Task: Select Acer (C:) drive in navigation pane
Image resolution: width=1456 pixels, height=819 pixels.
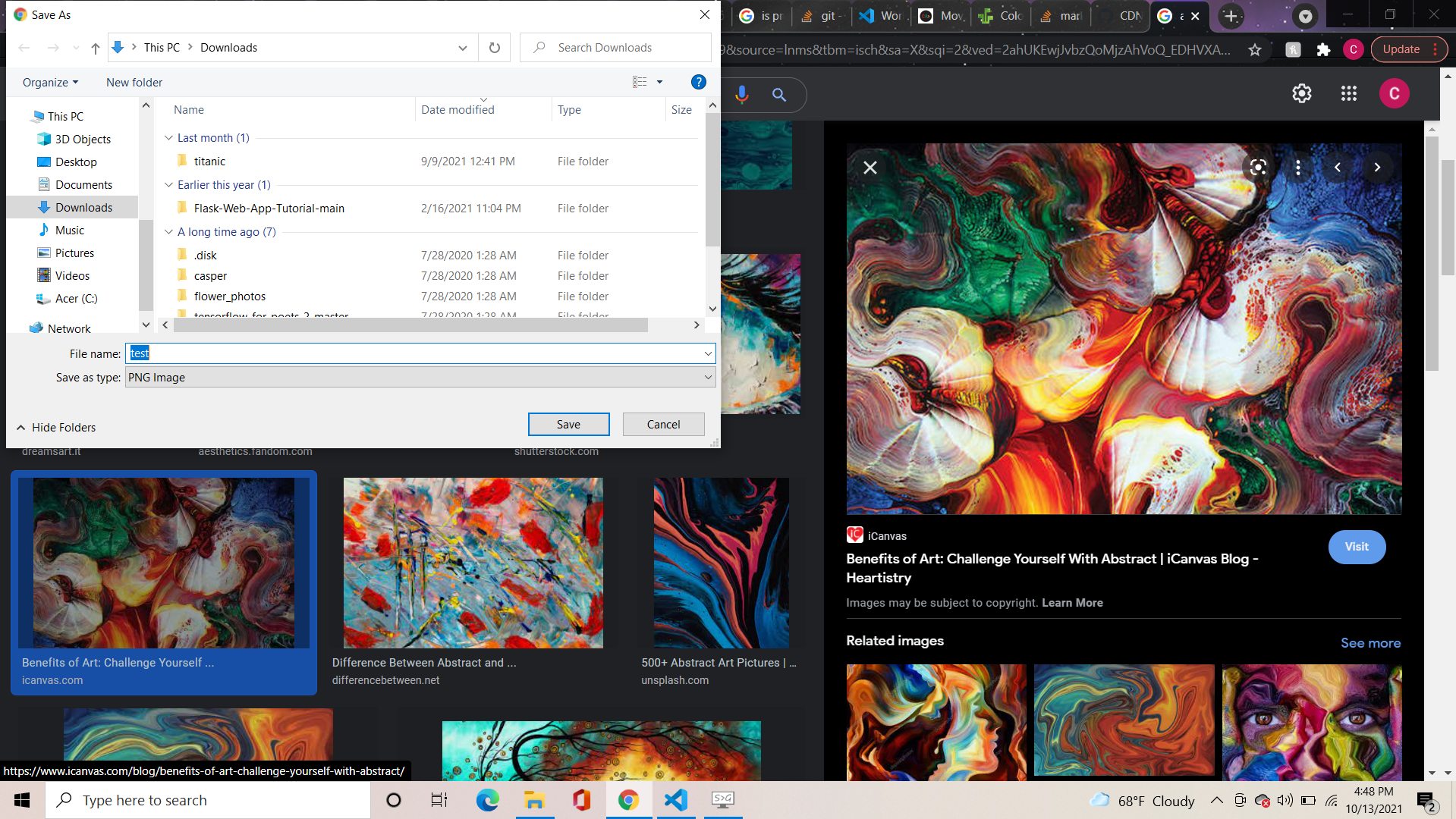Action: tap(76, 299)
